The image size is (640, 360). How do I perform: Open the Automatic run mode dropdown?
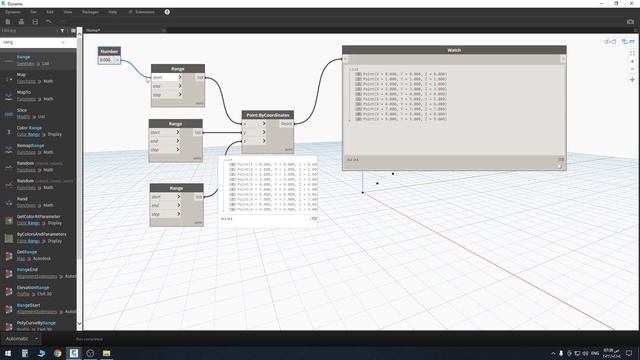(x=22, y=339)
